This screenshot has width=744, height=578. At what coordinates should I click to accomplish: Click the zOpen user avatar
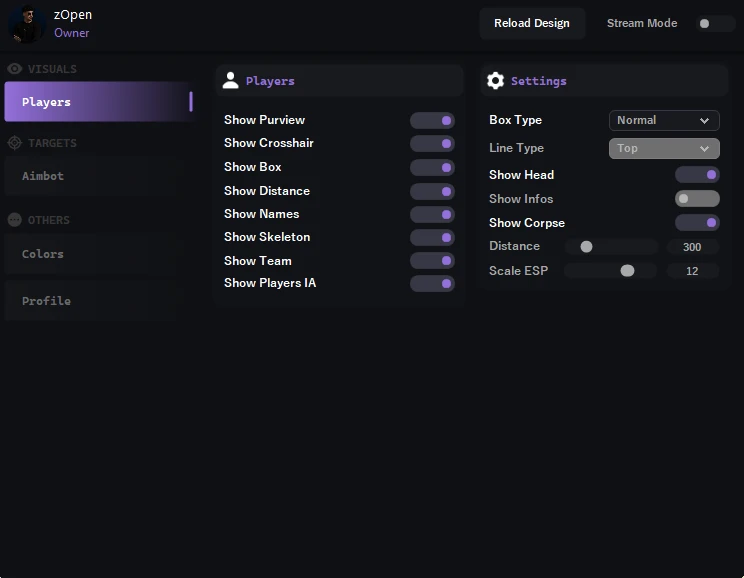point(25,24)
